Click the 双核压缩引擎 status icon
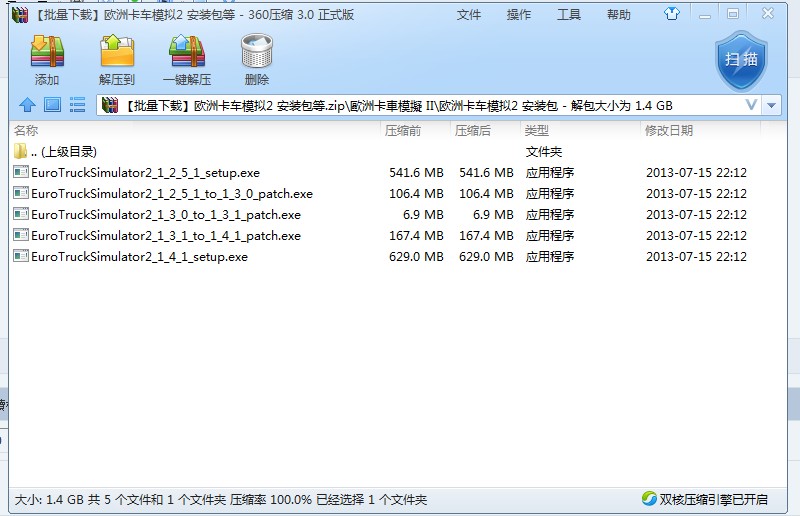This screenshot has height=516, width=800. click(x=649, y=499)
